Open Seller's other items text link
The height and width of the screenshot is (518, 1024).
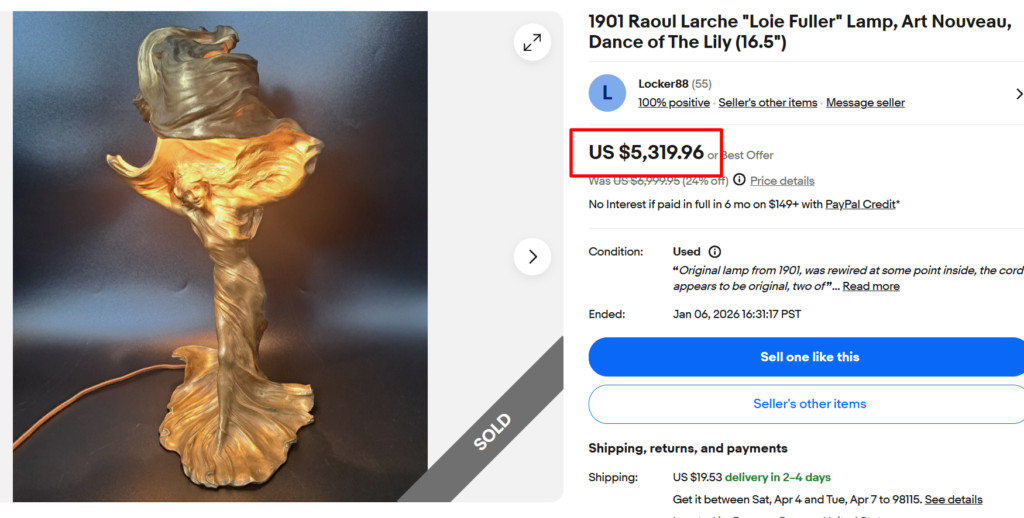(x=767, y=103)
